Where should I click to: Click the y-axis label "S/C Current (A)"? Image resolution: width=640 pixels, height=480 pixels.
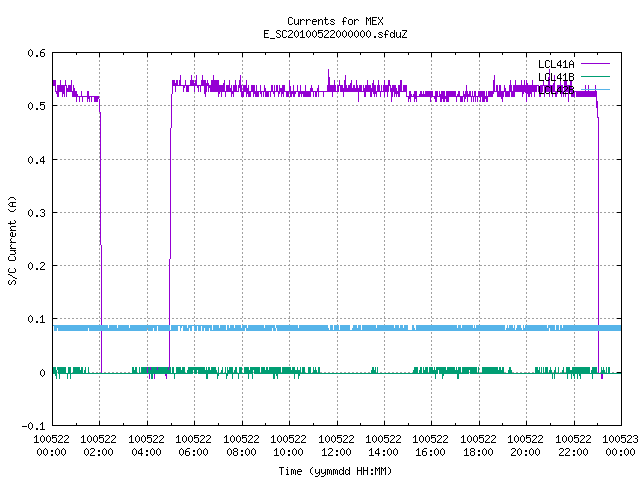click(12, 241)
